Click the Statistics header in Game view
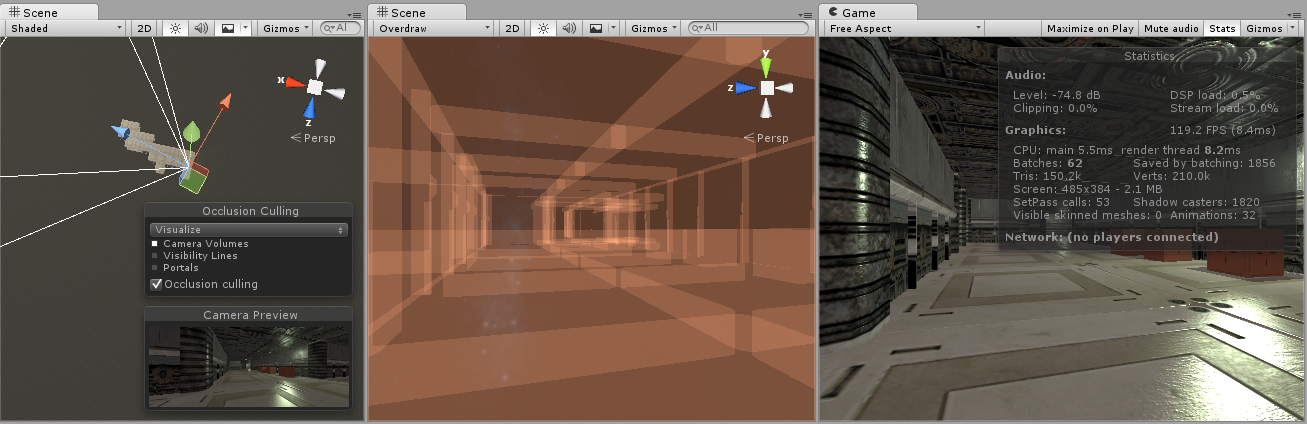The image size is (1307, 424). 1150,57
